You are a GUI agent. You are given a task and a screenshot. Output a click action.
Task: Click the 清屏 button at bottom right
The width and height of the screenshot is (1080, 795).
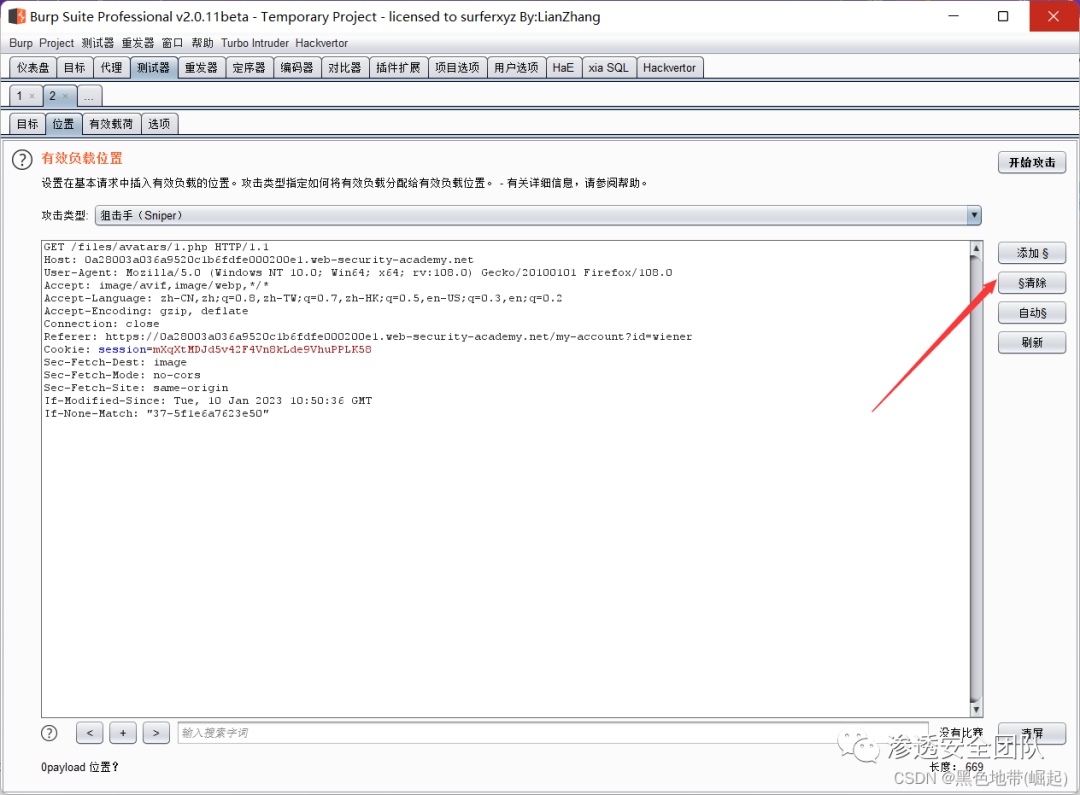tap(1032, 733)
